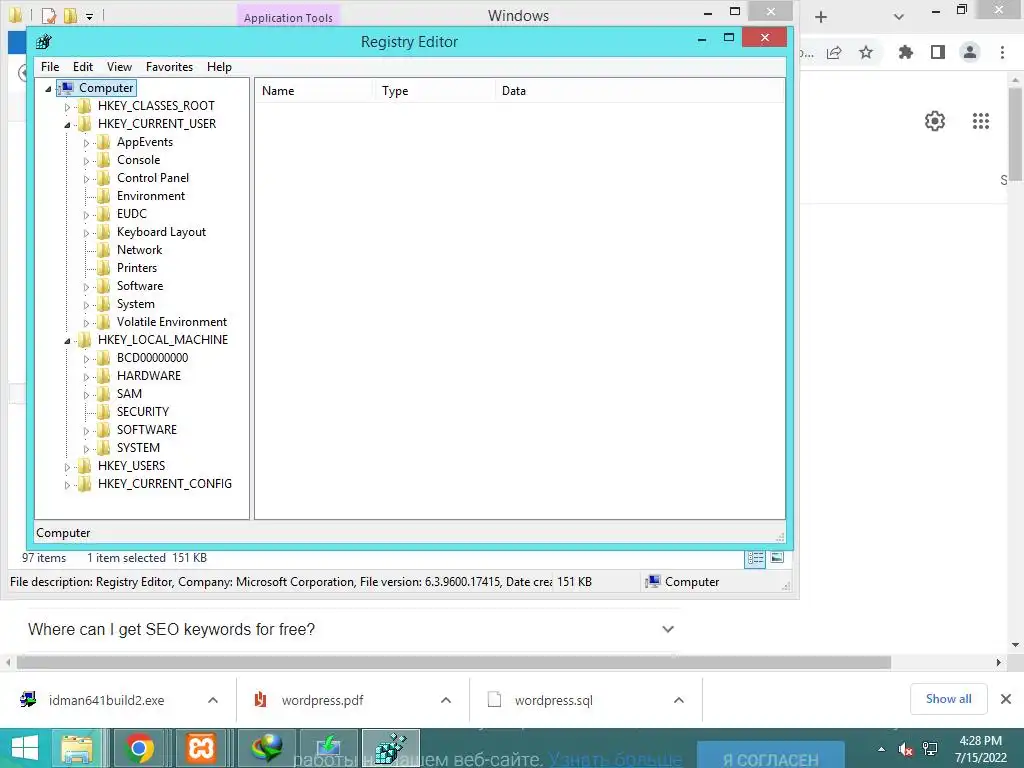Open the Chrome tab search chevron
This screenshot has width=1024, height=768.
pyautogui.click(x=899, y=17)
